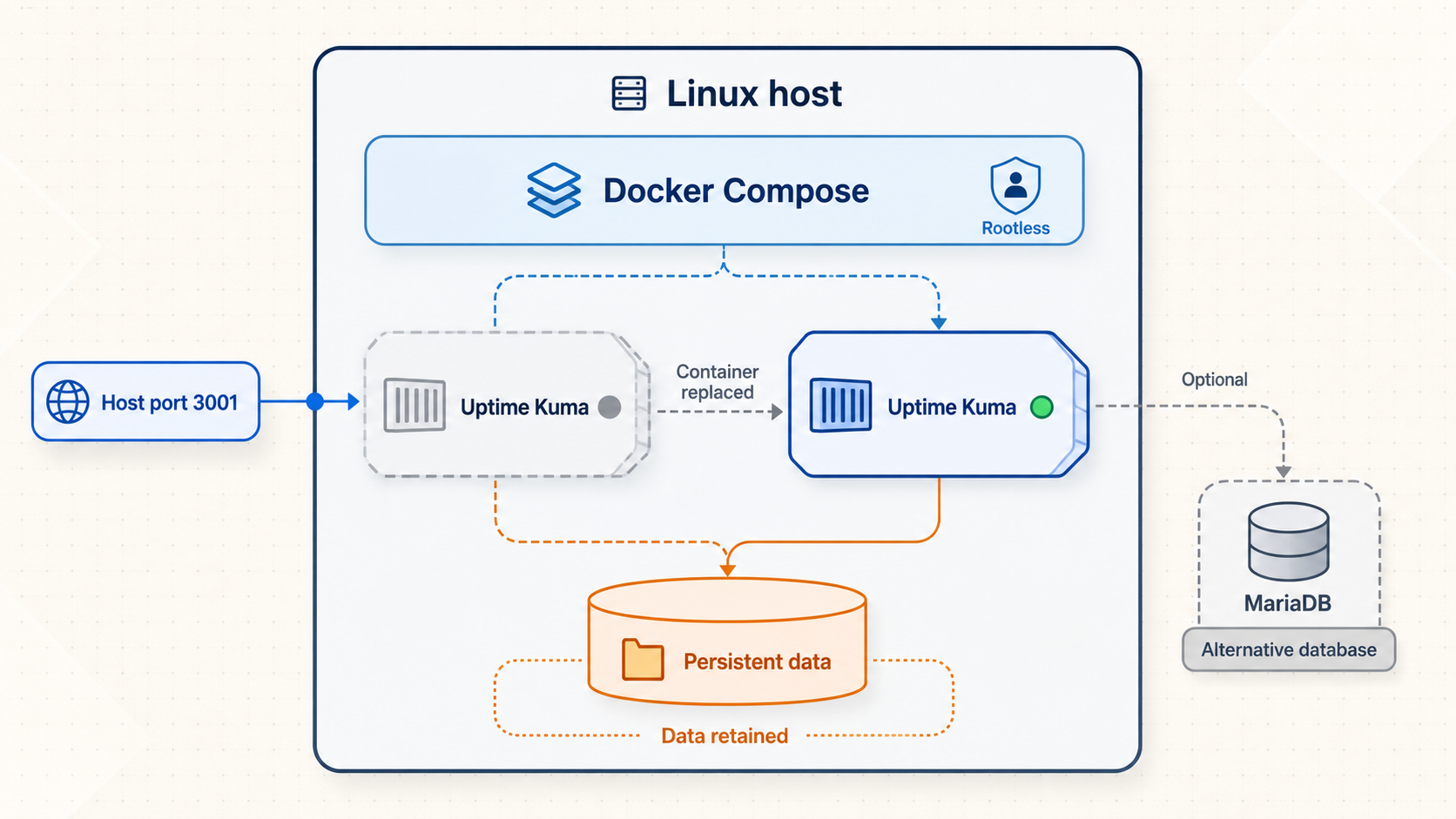Click the Linux host title text
This screenshot has width=1456, height=819.
(754, 93)
